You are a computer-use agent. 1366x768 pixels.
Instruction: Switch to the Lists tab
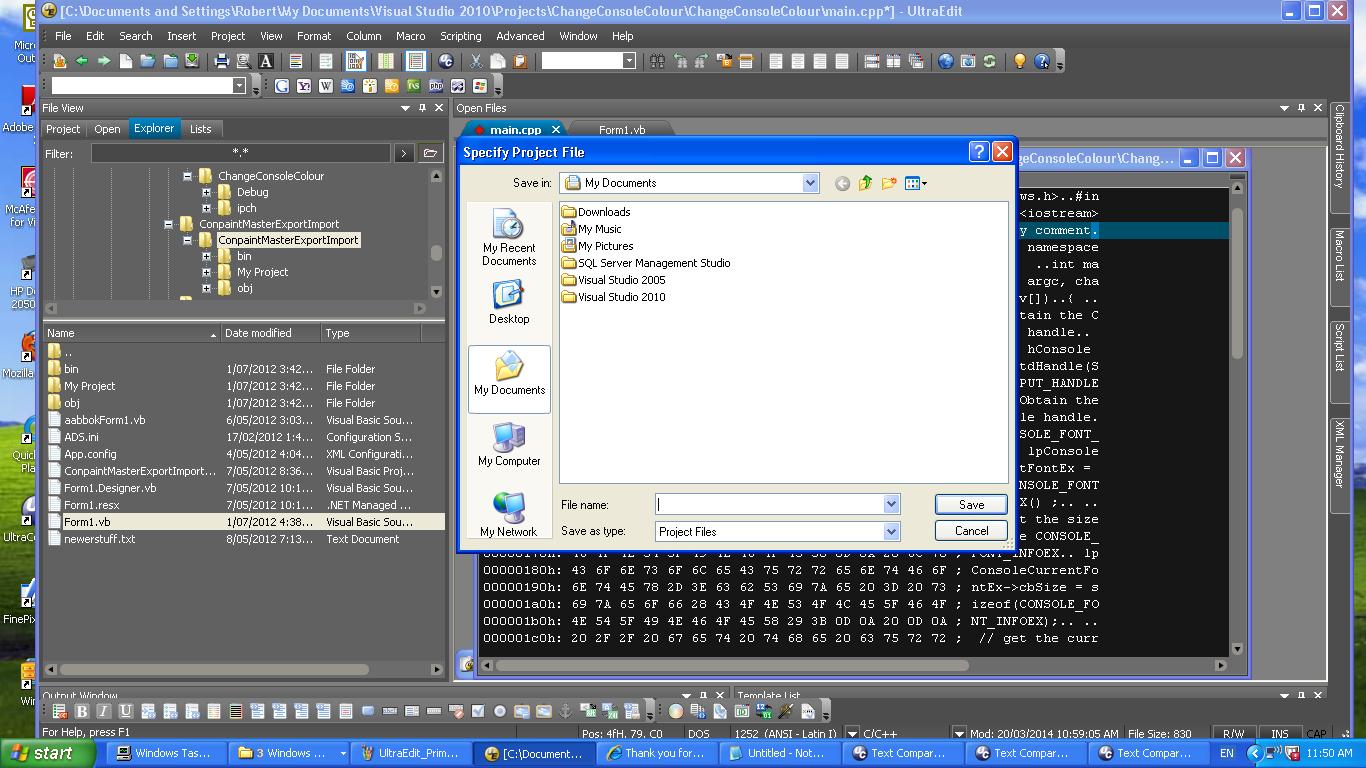[200, 129]
